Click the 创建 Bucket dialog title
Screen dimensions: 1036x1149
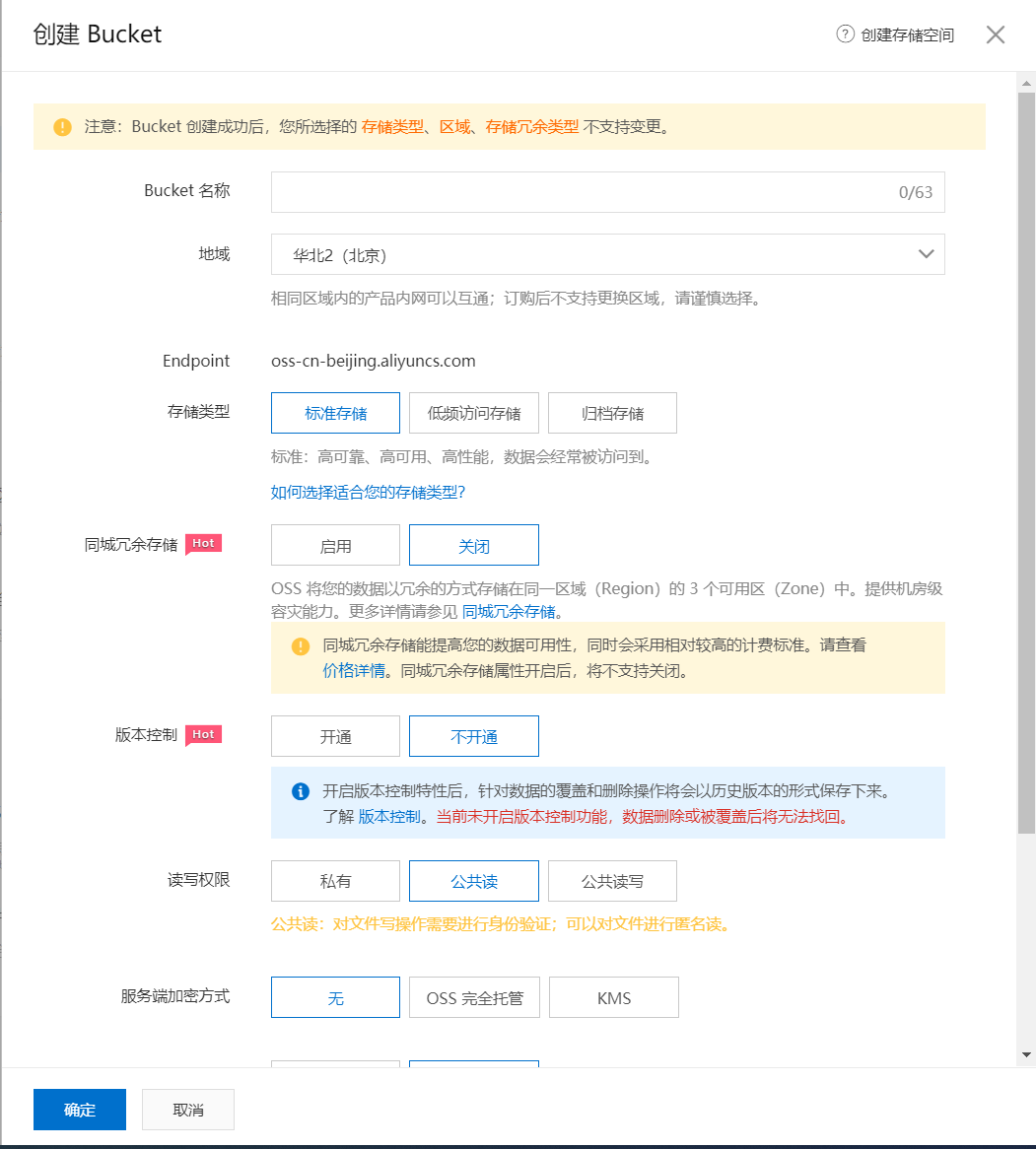[98, 34]
